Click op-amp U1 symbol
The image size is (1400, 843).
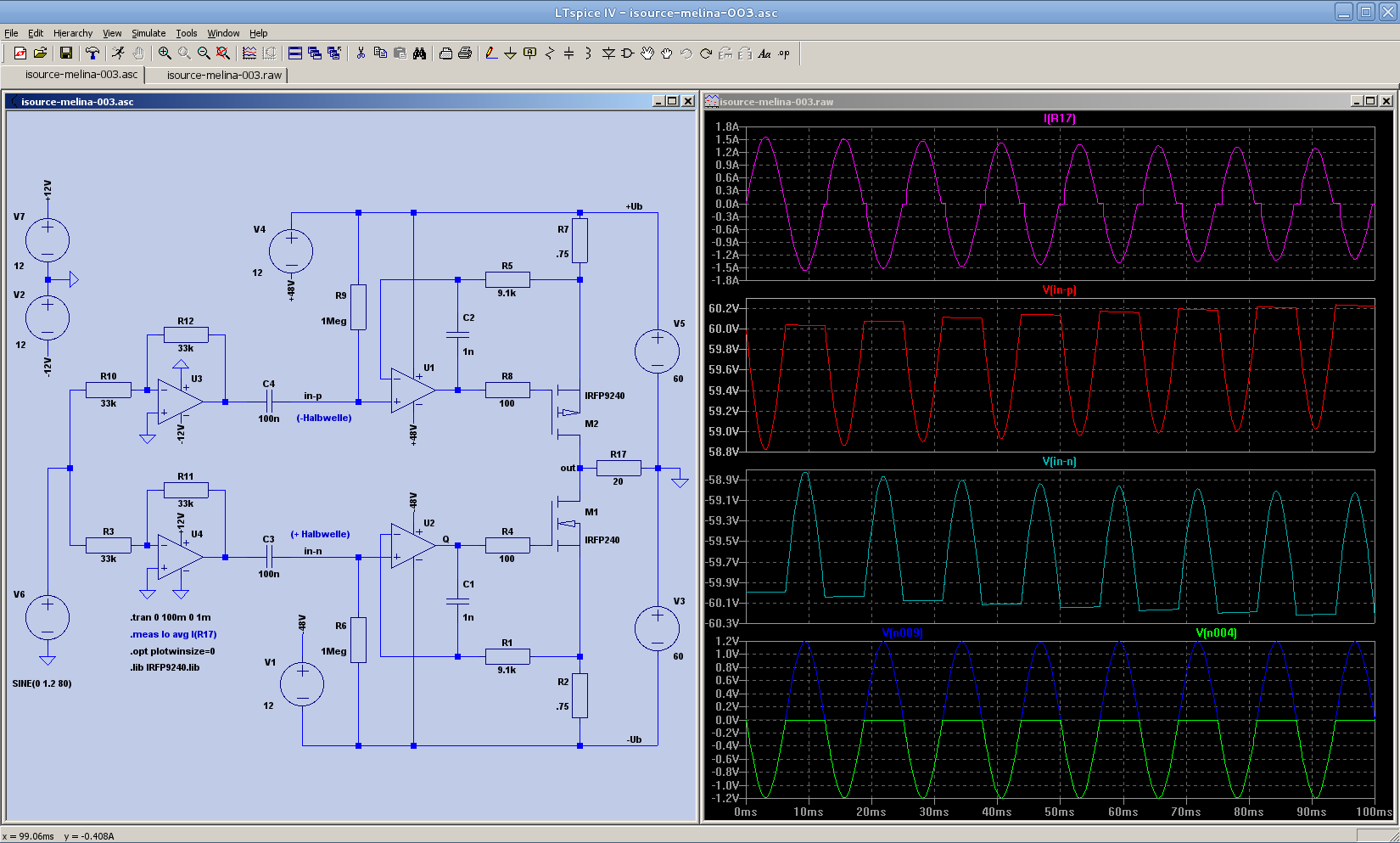(x=413, y=391)
